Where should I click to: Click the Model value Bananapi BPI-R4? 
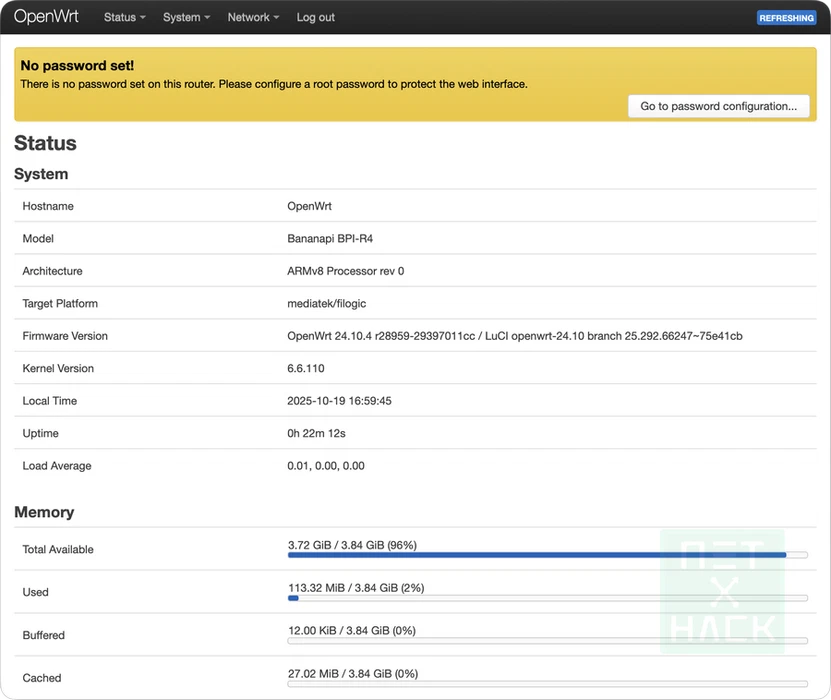330,239
